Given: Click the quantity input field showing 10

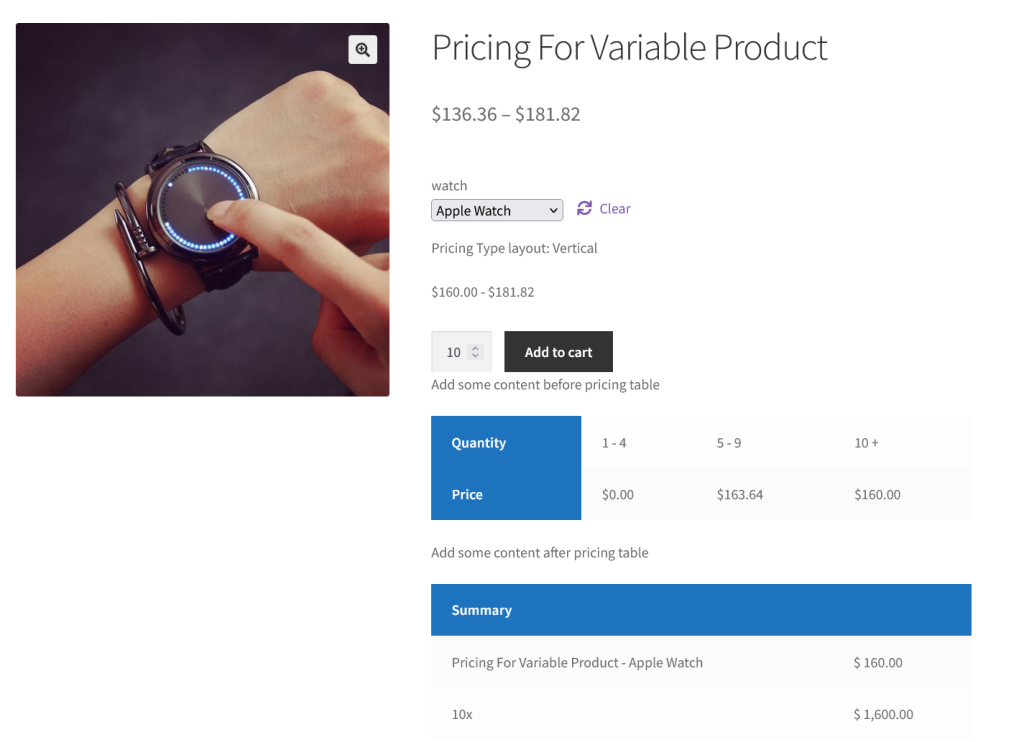Looking at the screenshot, I should coord(453,352).
